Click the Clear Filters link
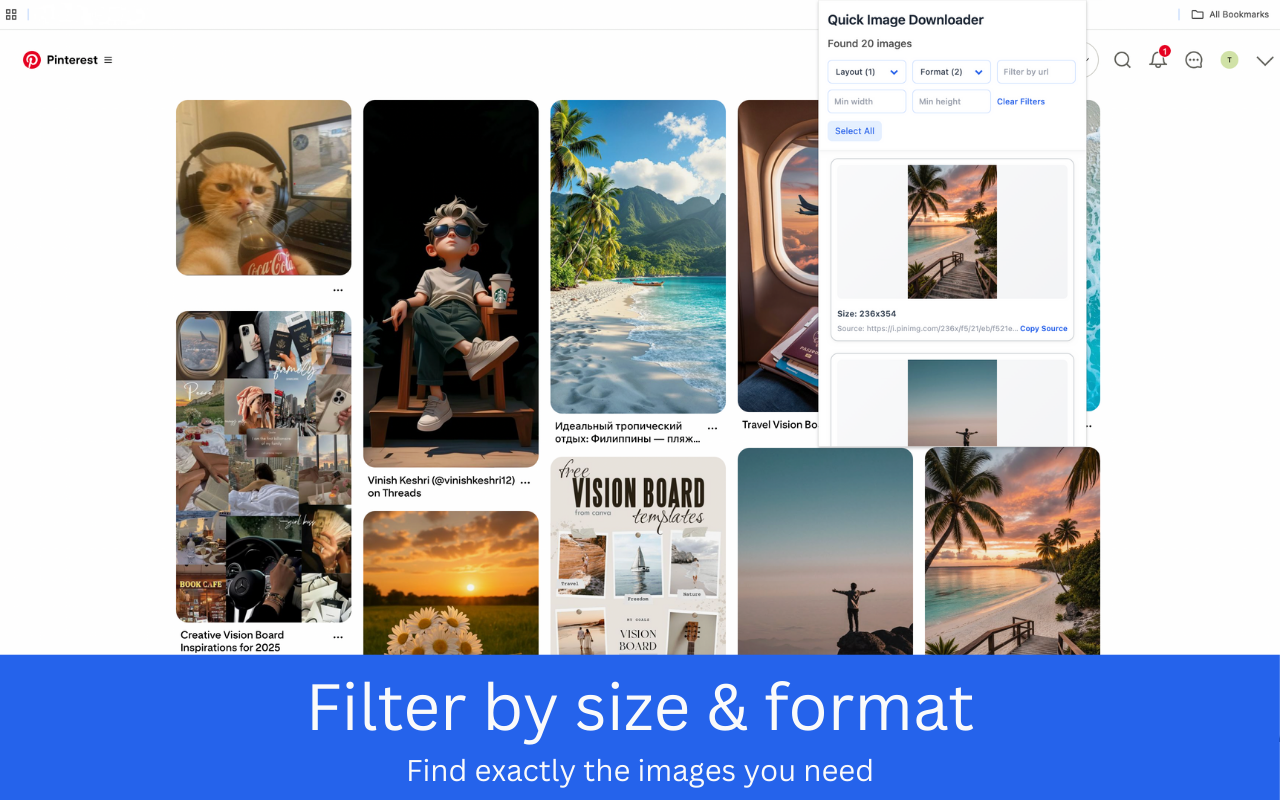This screenshot has width=1280, height=800. coord(1021,101)
